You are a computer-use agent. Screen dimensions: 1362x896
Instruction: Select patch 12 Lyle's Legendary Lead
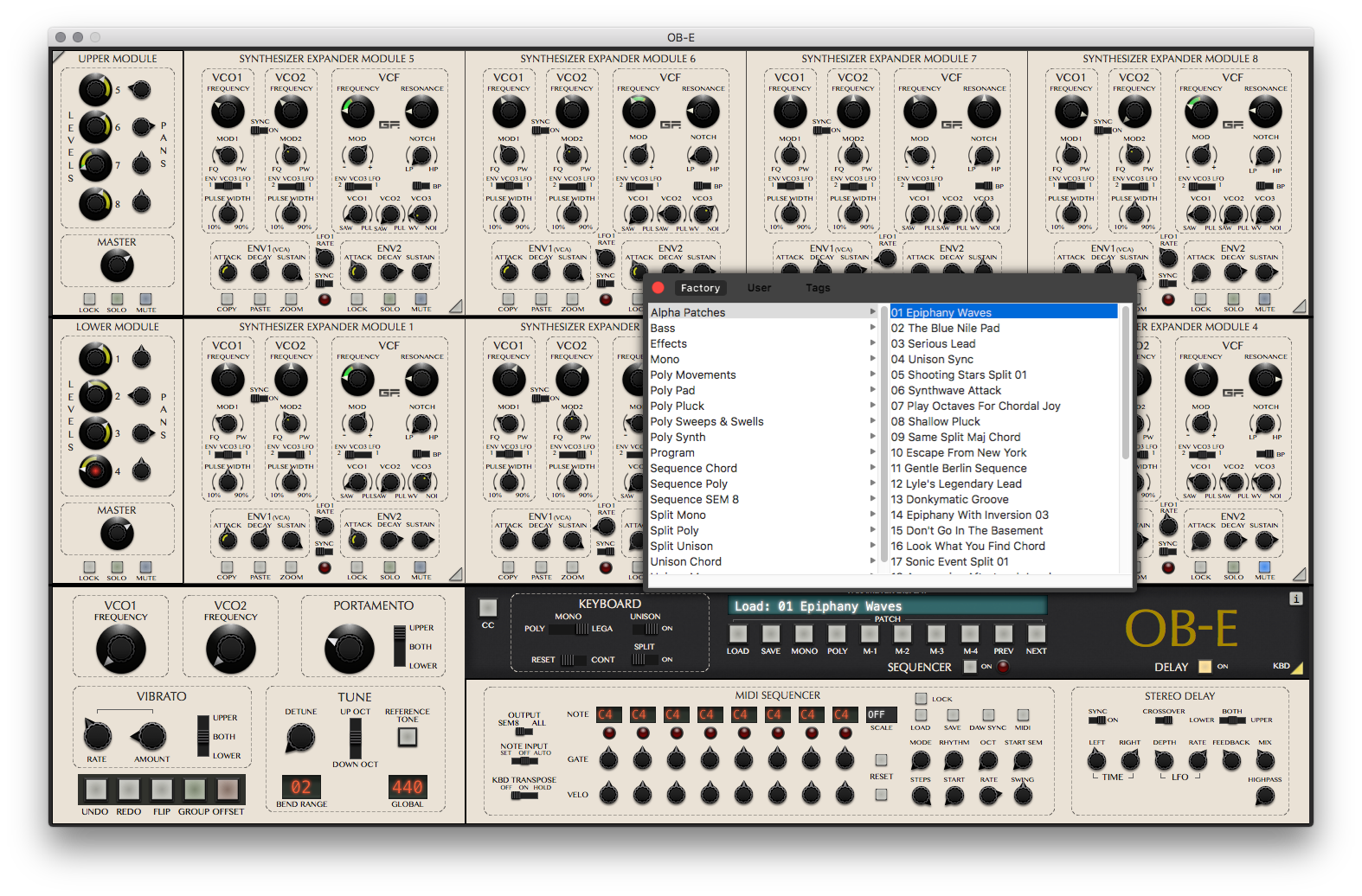(956, 484)
